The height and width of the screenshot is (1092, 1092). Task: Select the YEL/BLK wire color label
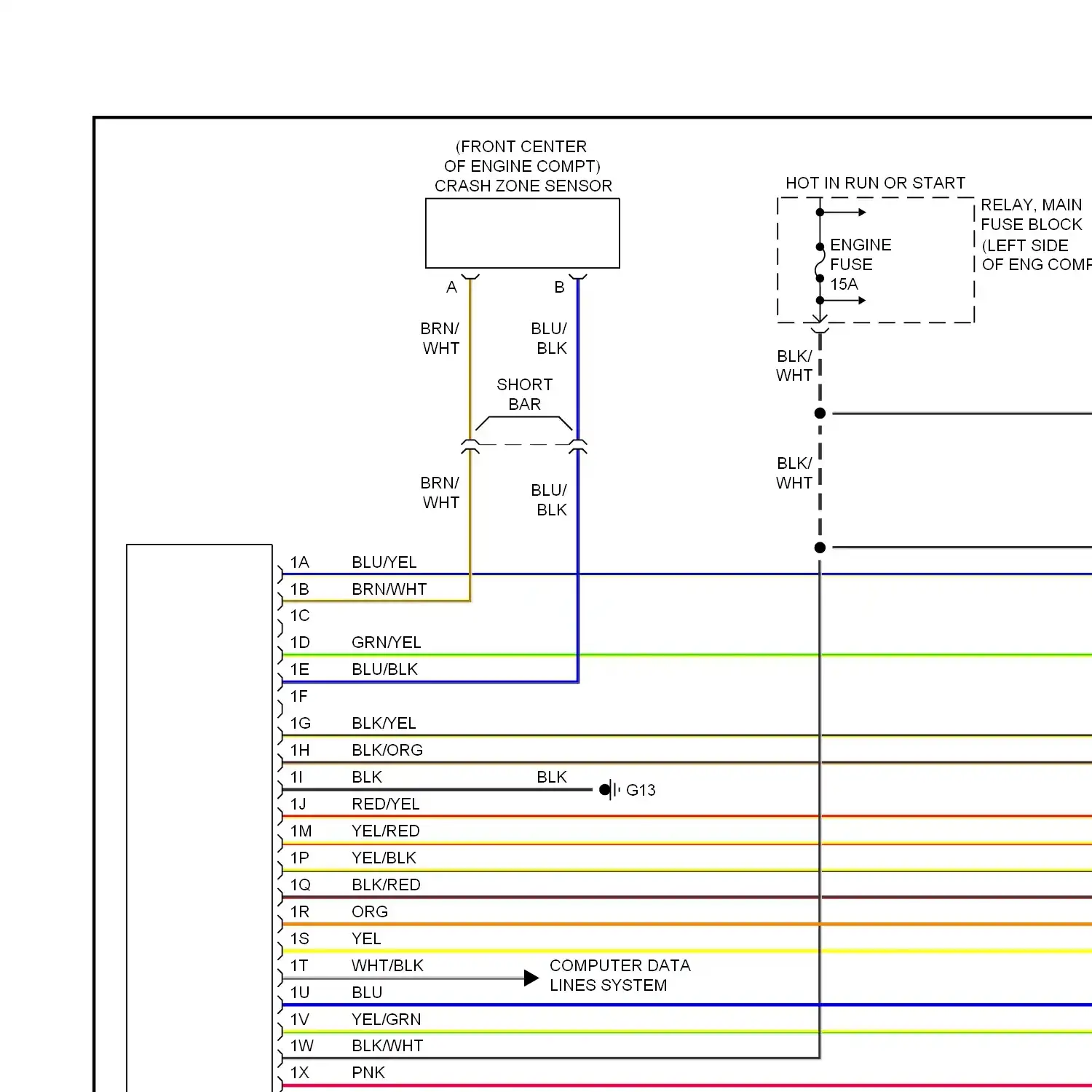pyautogui.click(x=384, y=858)
